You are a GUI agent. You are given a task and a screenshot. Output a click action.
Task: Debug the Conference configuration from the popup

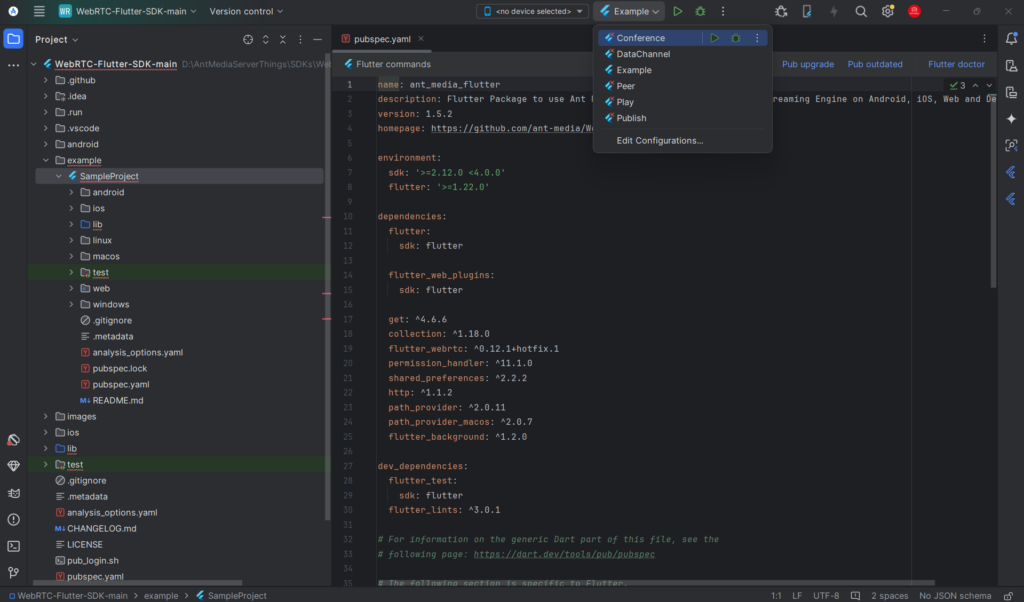tap(735, 38)
